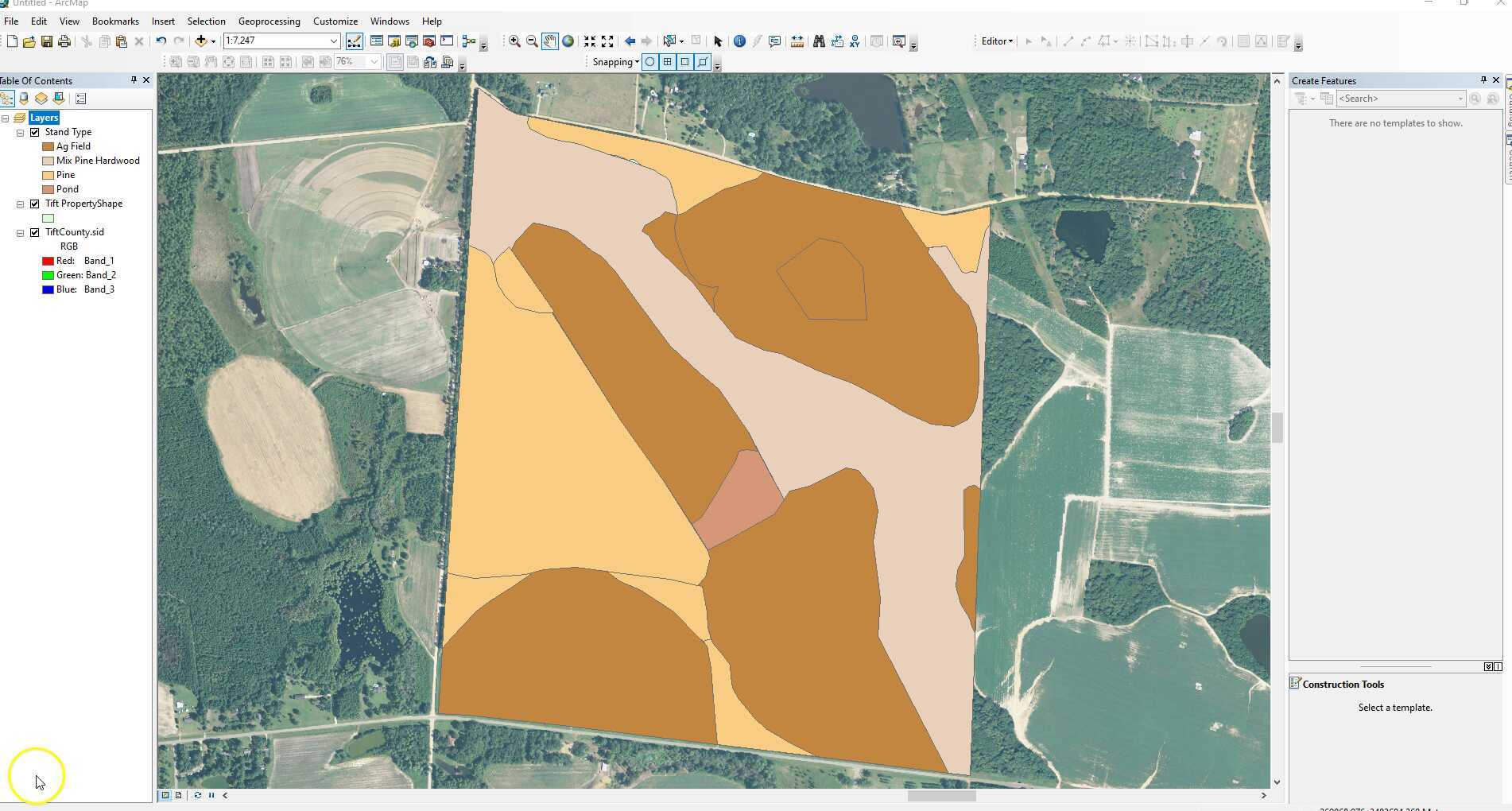Activate the Zoom In tool

[514, 41]
